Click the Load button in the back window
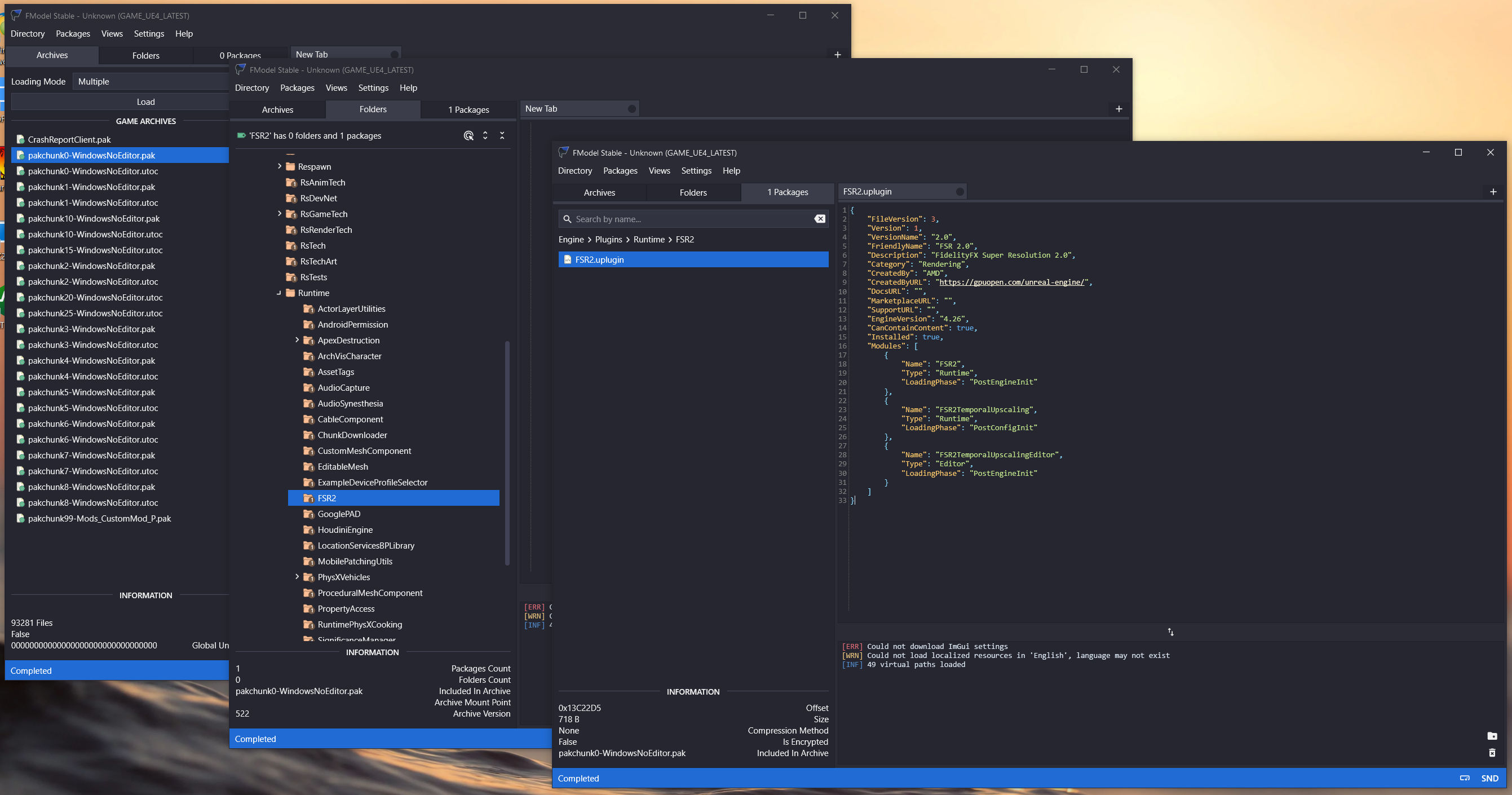This screenshot has width=1512, height=795. click(120, 102)
